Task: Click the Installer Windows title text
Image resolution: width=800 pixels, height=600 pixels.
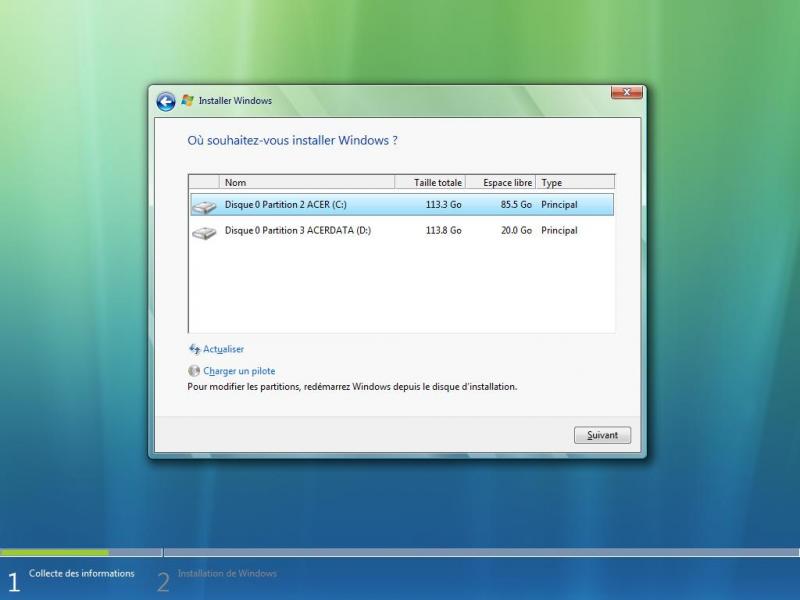Action: (x=235, y=101)
